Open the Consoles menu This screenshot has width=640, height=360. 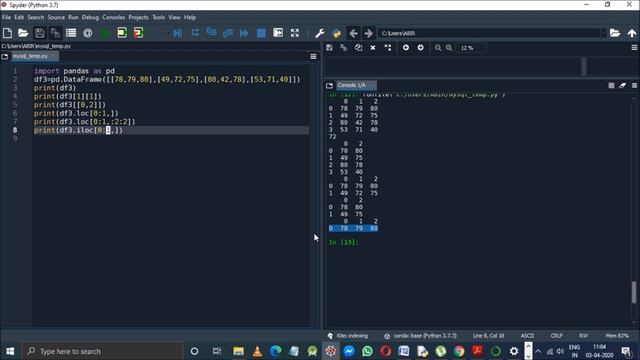click(113, 17)
